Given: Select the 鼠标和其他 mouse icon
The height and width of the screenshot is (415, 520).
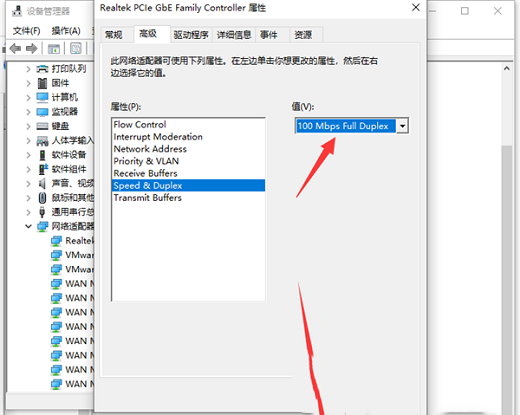Looking at the screenshot, I should [x=42, y=198].
